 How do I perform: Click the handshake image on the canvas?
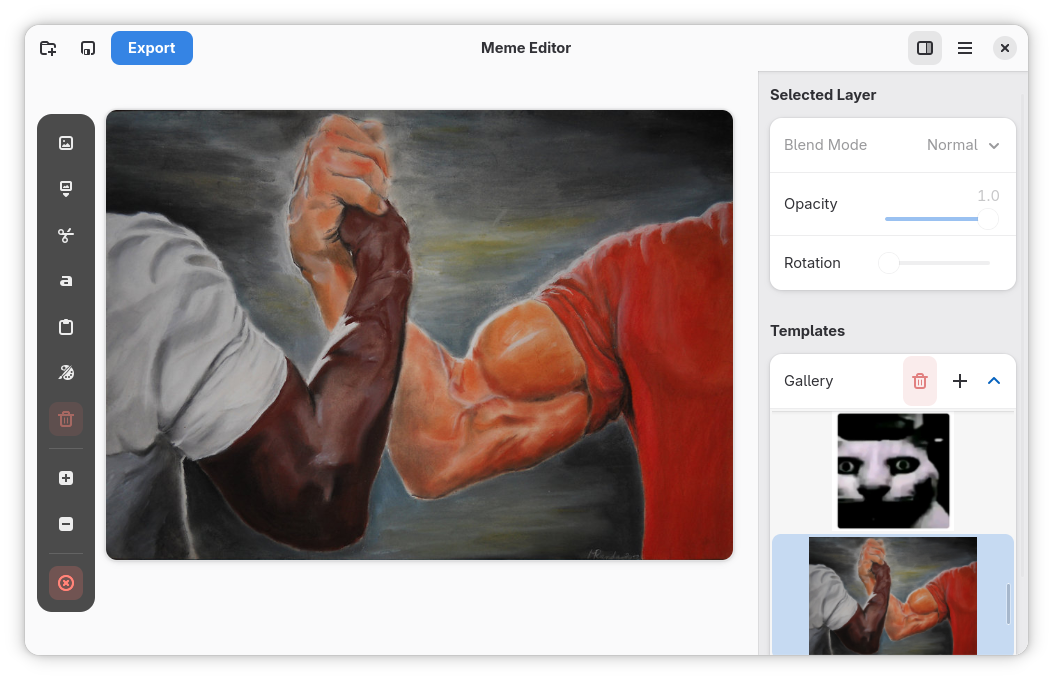point(420,335)
